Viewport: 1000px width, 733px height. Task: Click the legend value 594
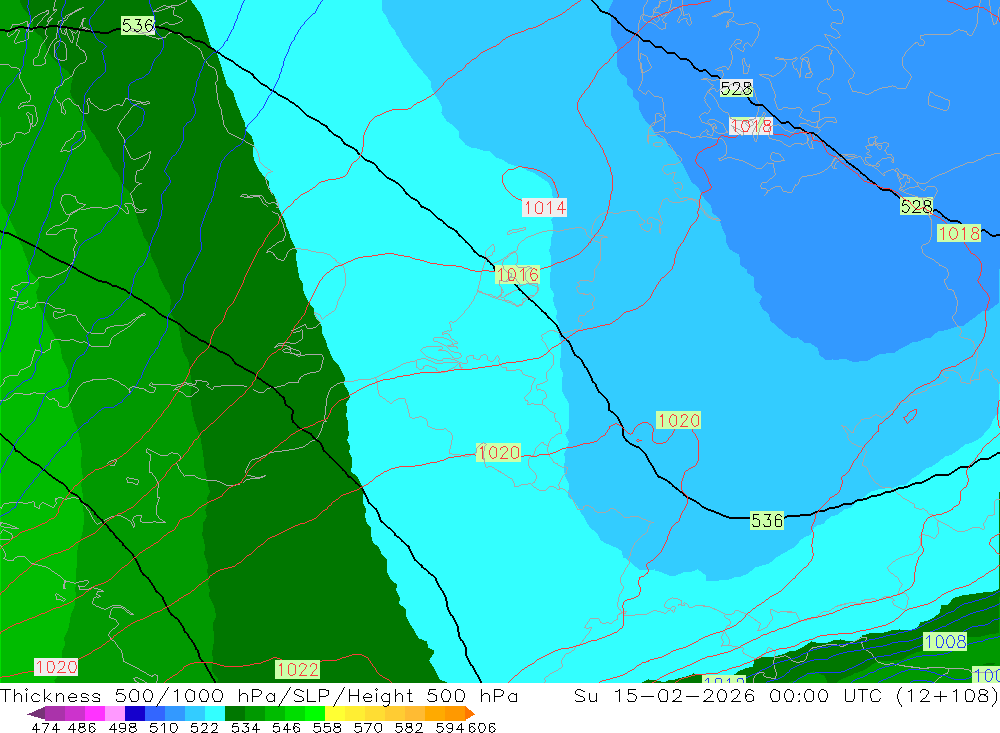tap(449, 727)
